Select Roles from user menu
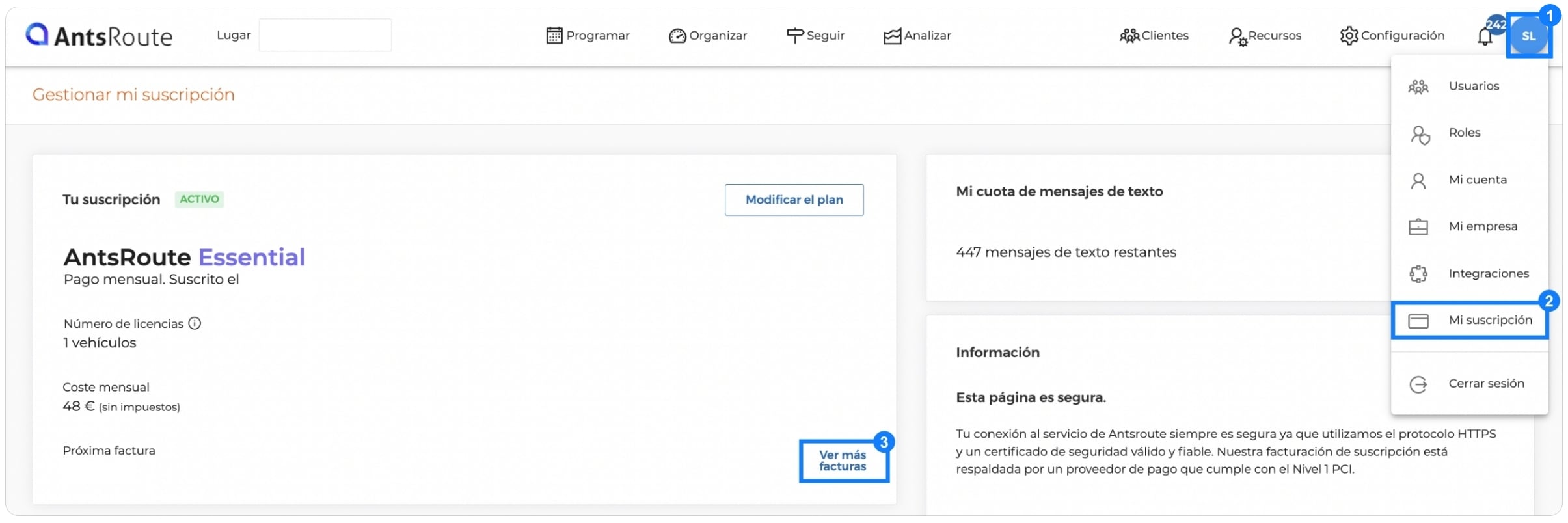 pyautogui.click(x=1470, y=133)
